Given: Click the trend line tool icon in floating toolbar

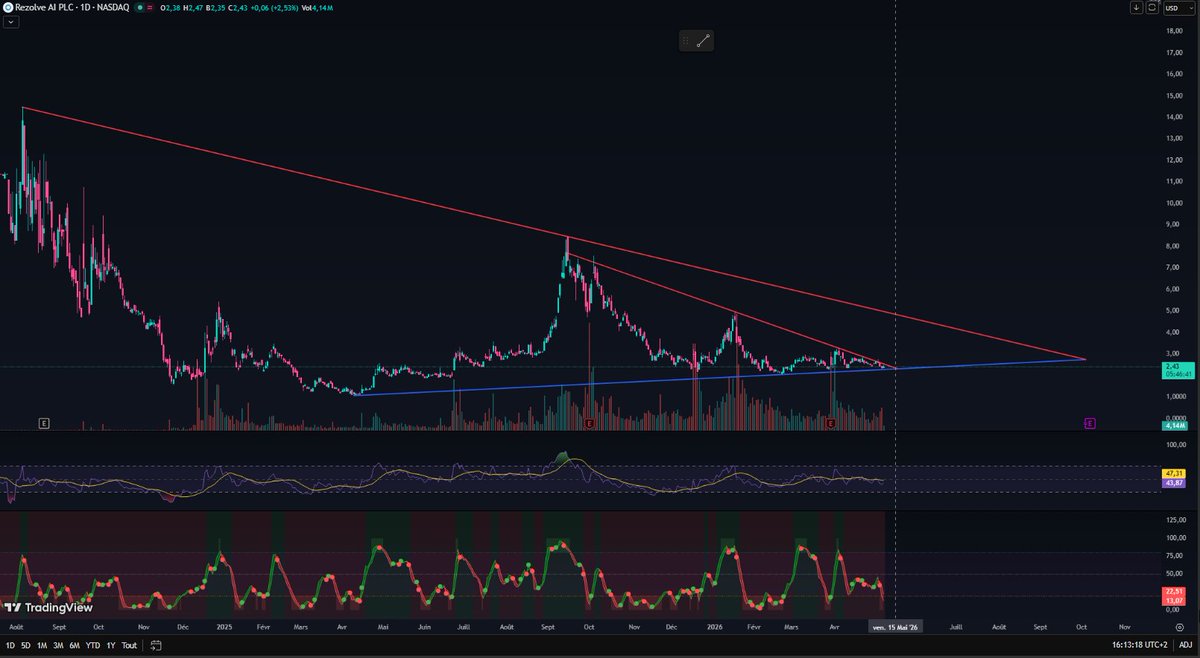Looking at the screenshot, I should [x=702, y=40].
